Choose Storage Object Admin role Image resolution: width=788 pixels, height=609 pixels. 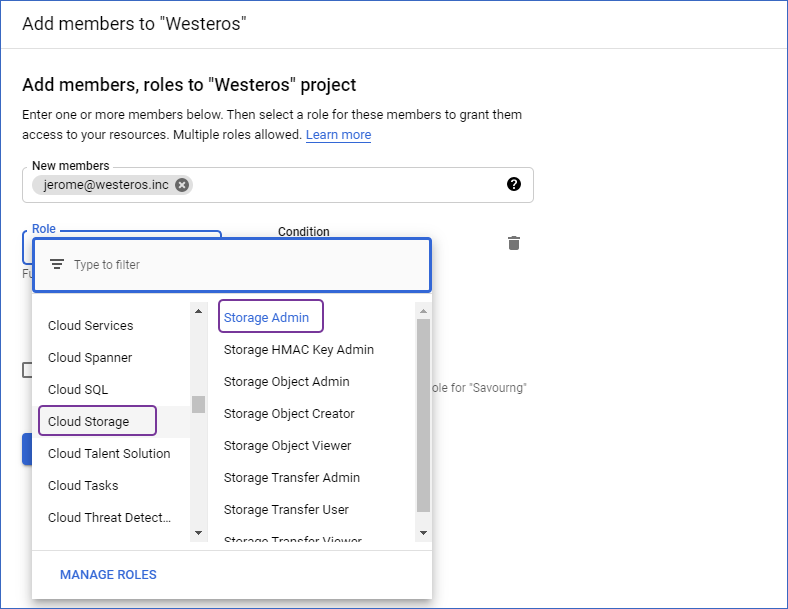(x=286, y=382)
